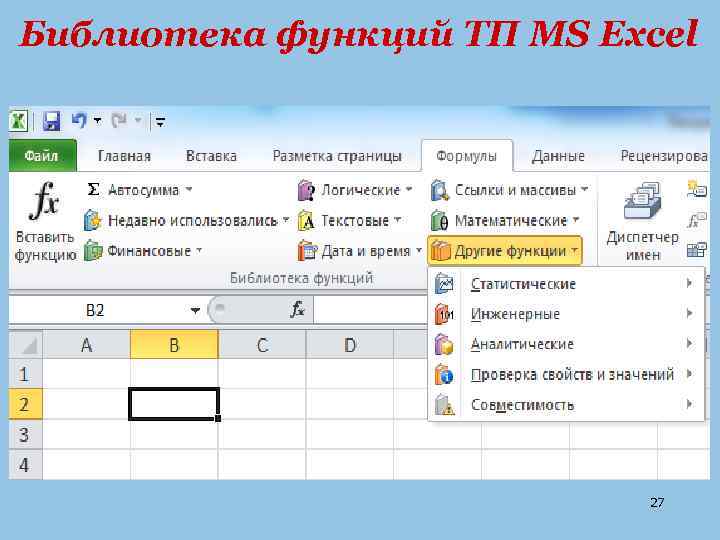Customize the Quick Access Toolbar dropdown

160,122
